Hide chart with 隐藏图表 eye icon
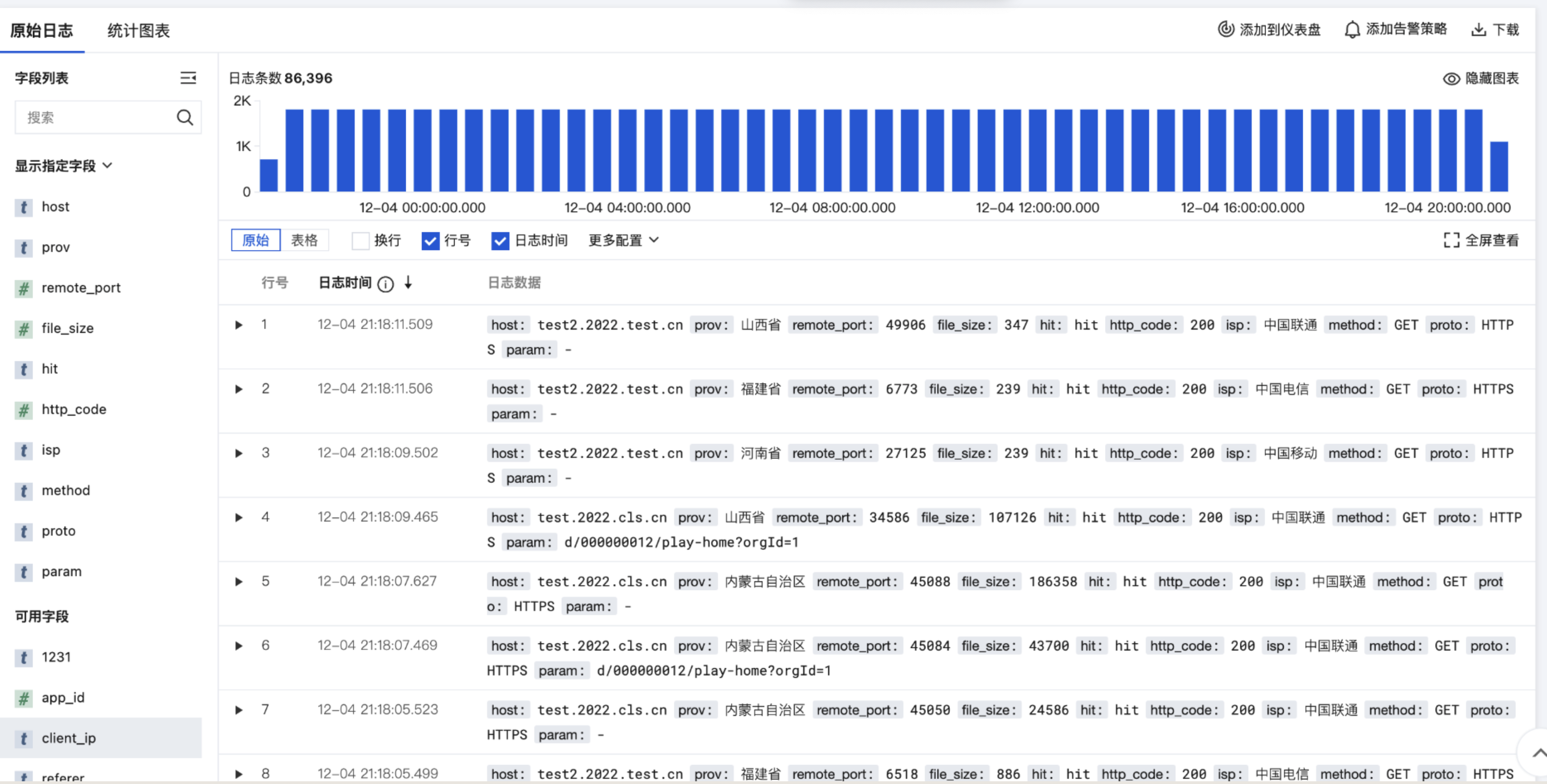The image size is (1547, 784). click(1451, 79)
